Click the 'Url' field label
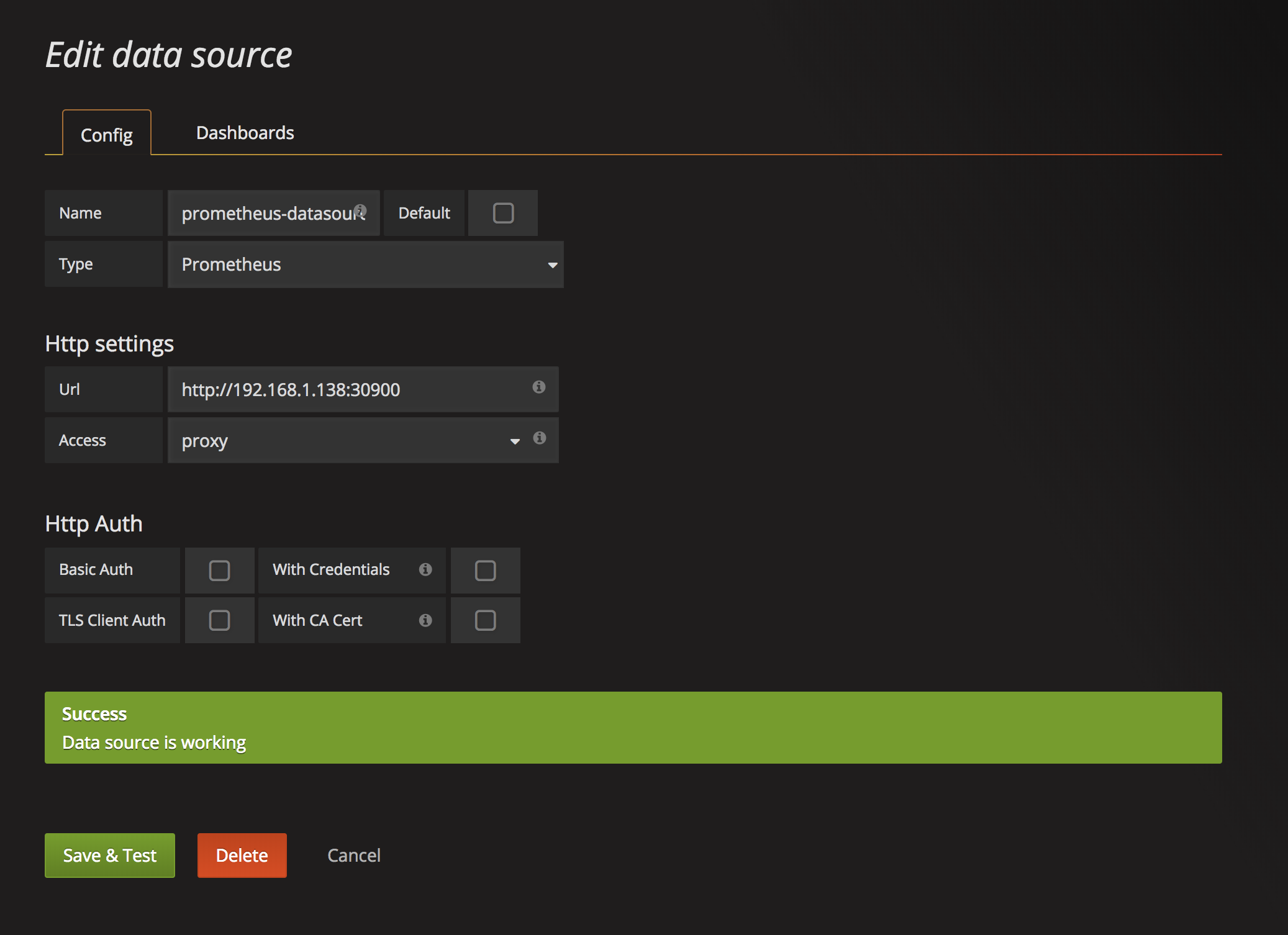 tap(70, 389)
